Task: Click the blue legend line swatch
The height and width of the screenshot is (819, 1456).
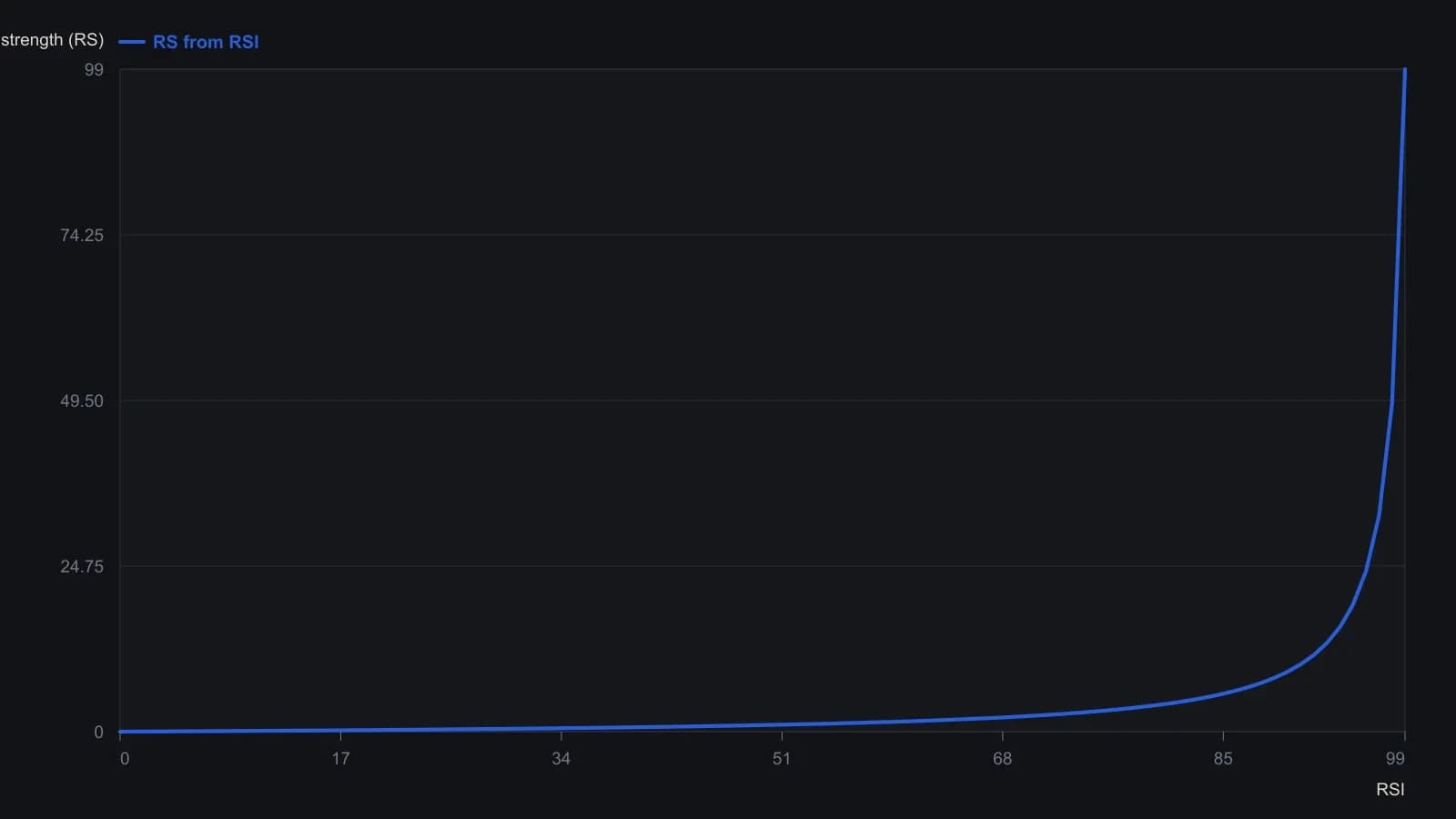Action: (x=132, y=42)
